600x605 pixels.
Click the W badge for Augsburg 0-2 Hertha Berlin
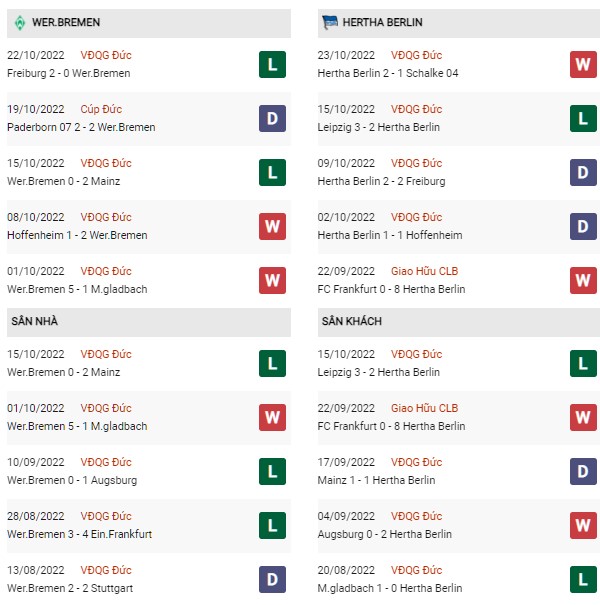(583, 526)
